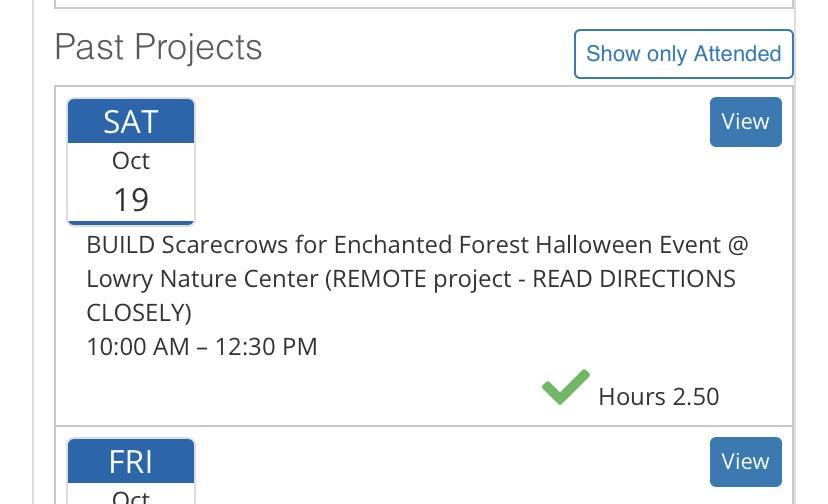This screenshot has width=828, height=504.
Task: Toggle the Show only Attended filter
Action: (683, 53)
